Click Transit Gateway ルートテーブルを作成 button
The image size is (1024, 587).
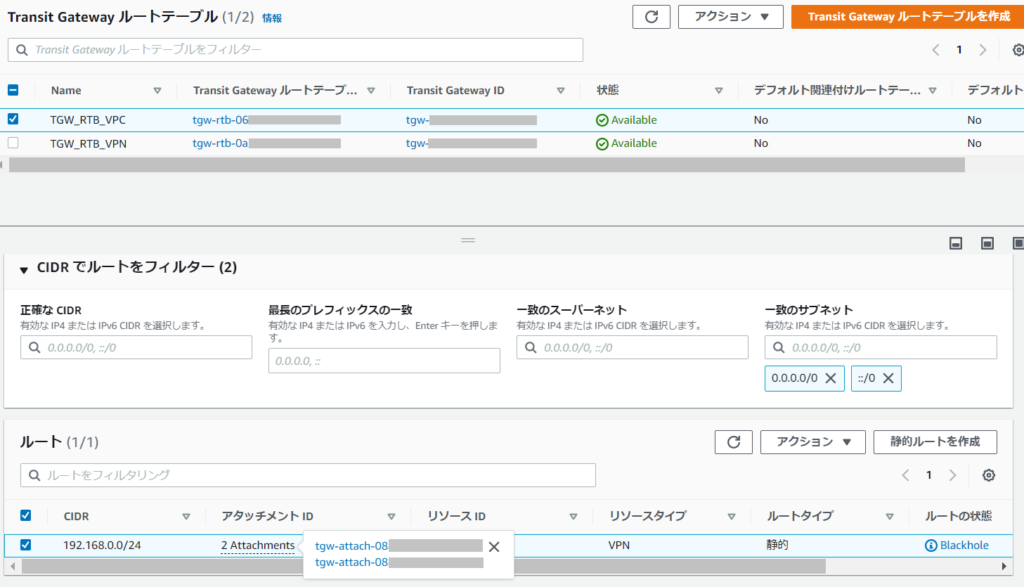[x=908, y=17]
